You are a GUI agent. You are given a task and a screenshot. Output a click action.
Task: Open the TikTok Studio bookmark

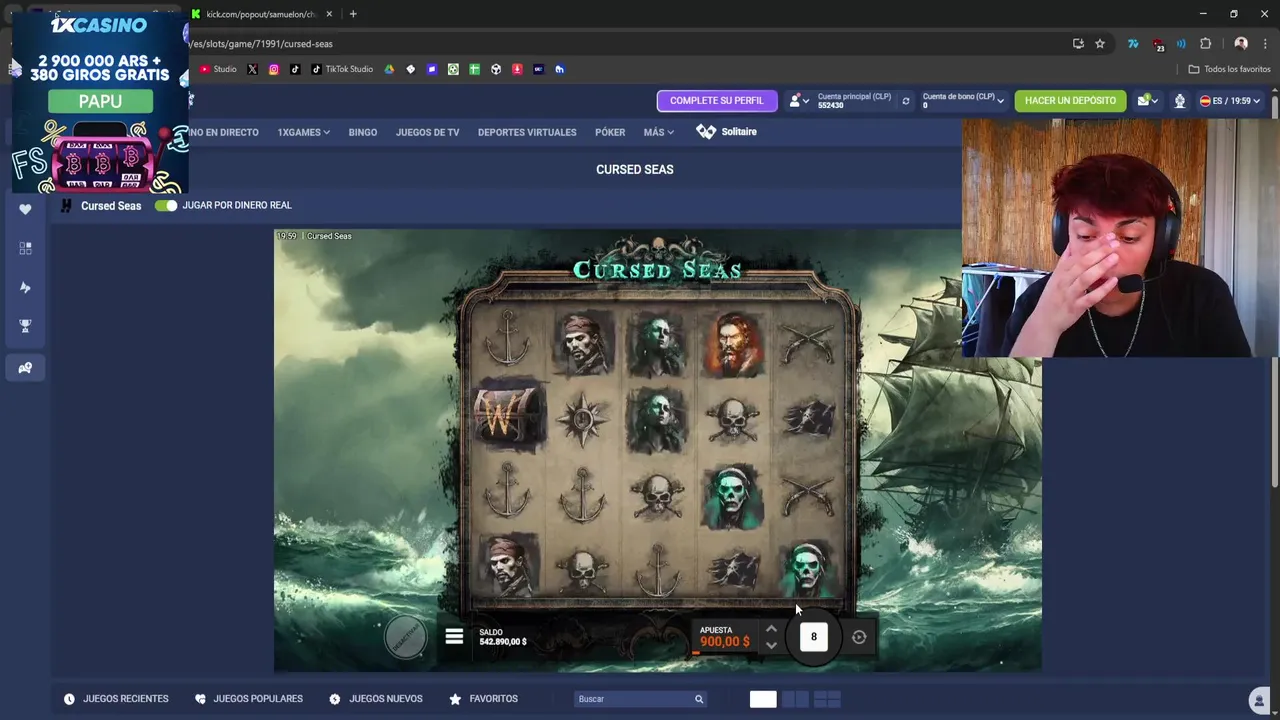point(342,69)
